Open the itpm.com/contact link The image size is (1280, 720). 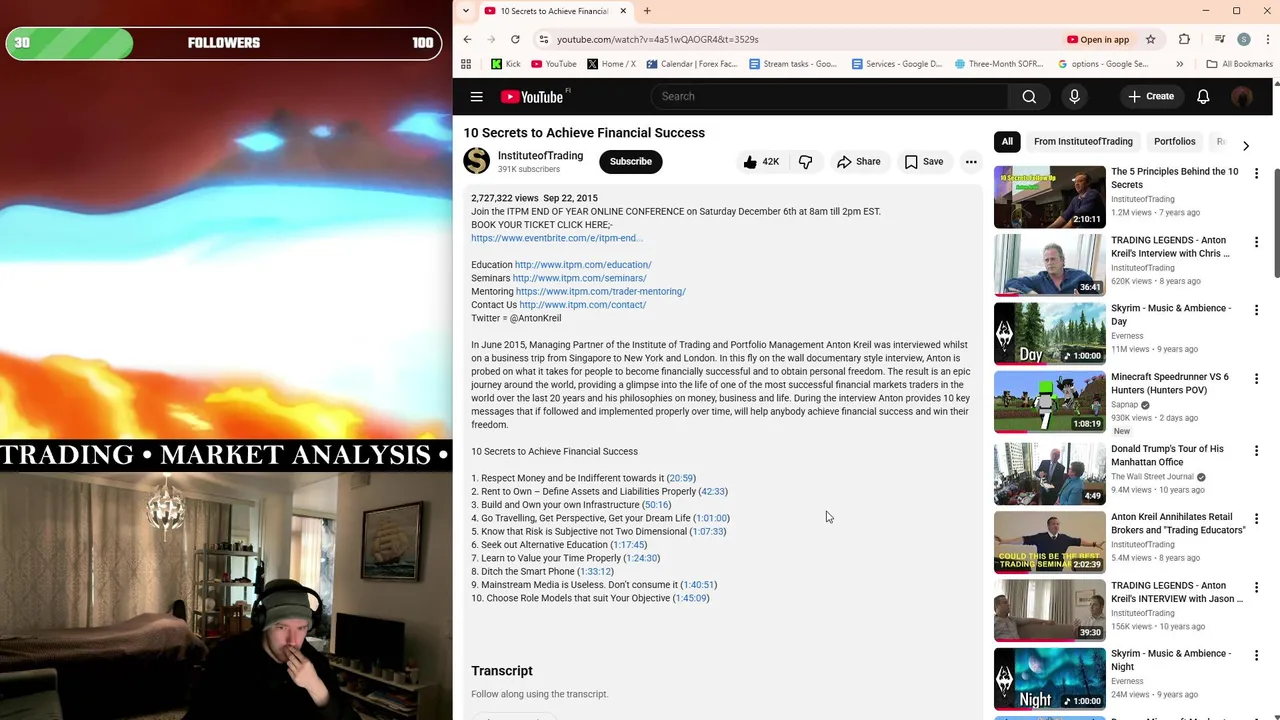[582, 305]
